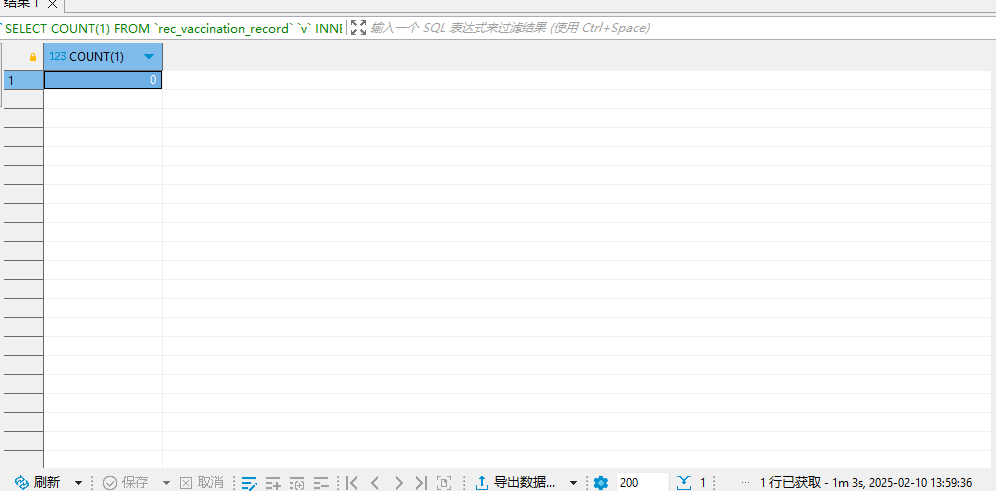Go to the last row icon

421,483
